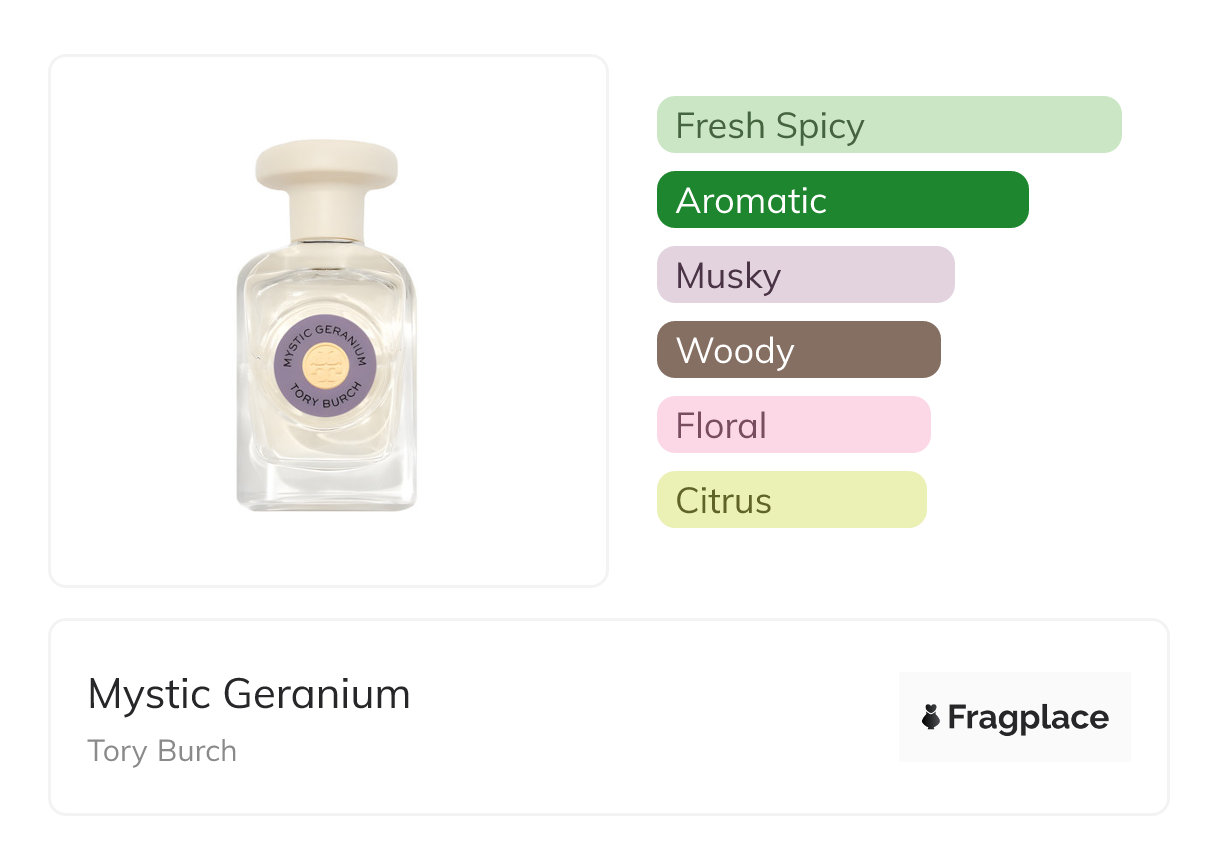Pick the Floral accord bar
The height and width of the screenshot is (864, 1218).
pos(793,425)
